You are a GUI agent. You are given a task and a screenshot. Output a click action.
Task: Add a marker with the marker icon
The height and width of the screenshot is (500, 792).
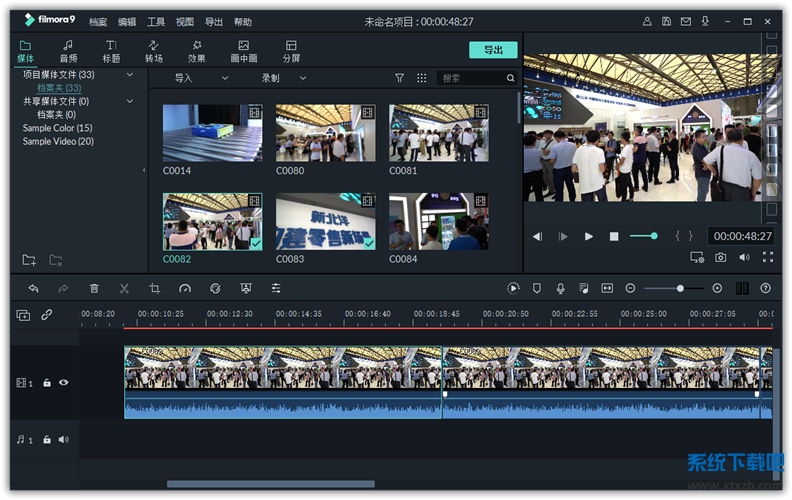[x=537, y=288]
